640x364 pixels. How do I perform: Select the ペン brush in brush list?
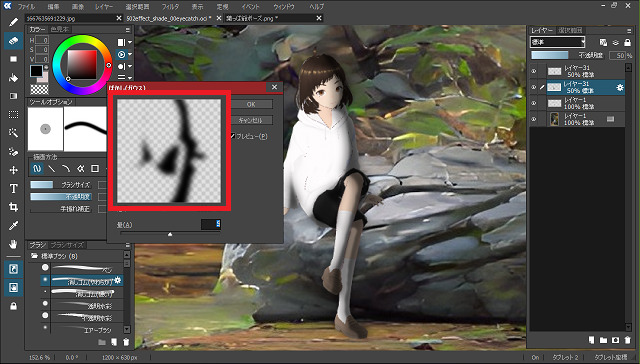coord(81,268)
